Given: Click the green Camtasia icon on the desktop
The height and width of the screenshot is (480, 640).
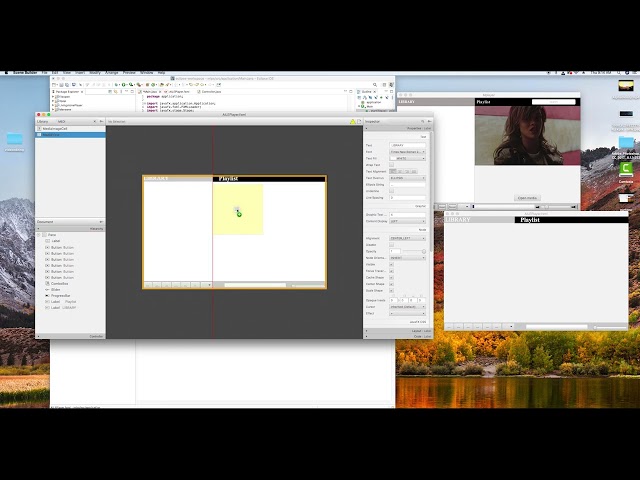Looking at the screenshot, I should pos(626,169).
